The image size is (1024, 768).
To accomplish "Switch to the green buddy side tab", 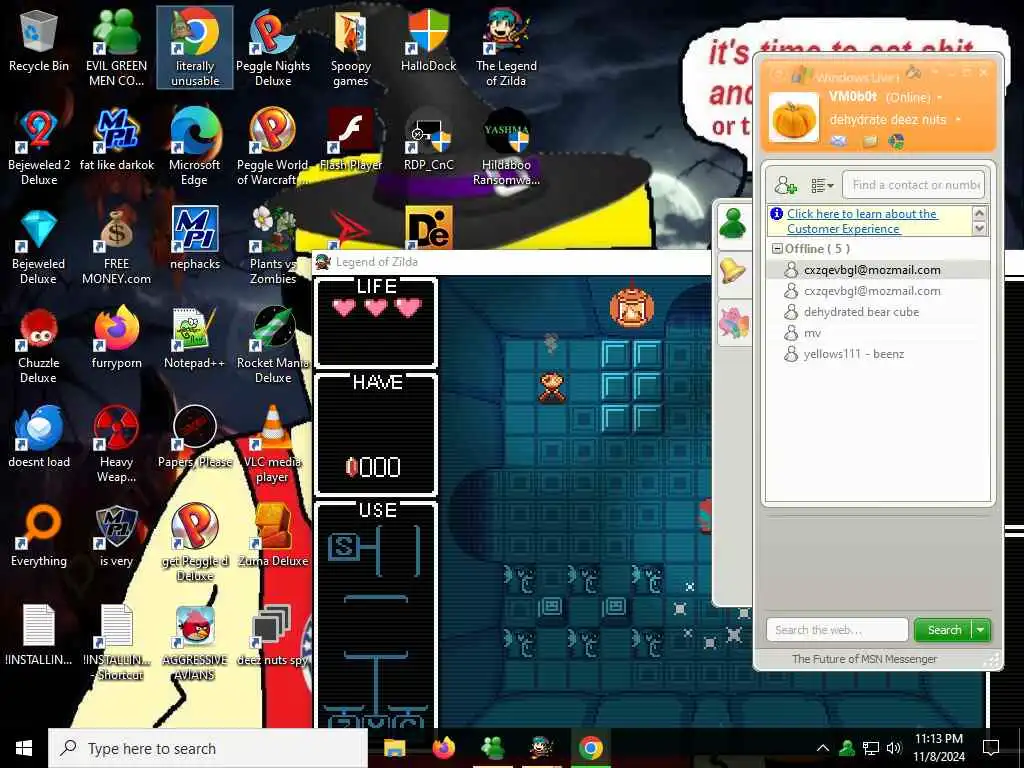I will coord(733,225).
